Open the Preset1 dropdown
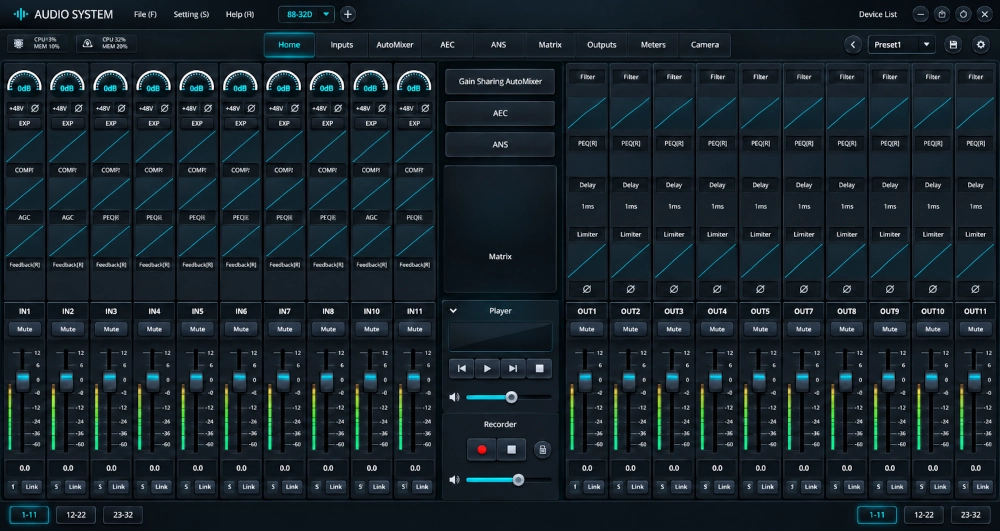 coord(901,45)
